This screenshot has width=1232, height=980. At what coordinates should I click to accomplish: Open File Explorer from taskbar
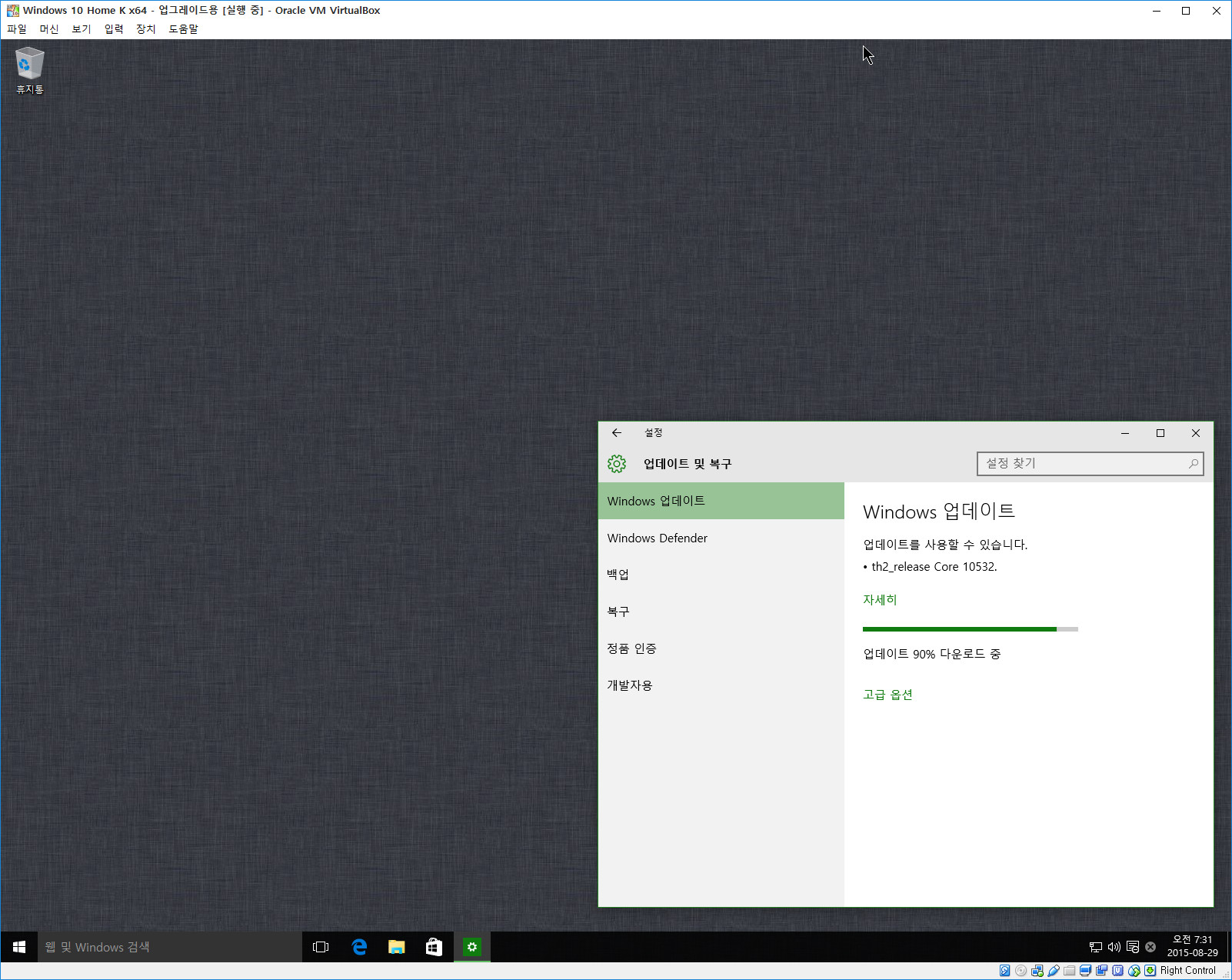coord(397,947)
